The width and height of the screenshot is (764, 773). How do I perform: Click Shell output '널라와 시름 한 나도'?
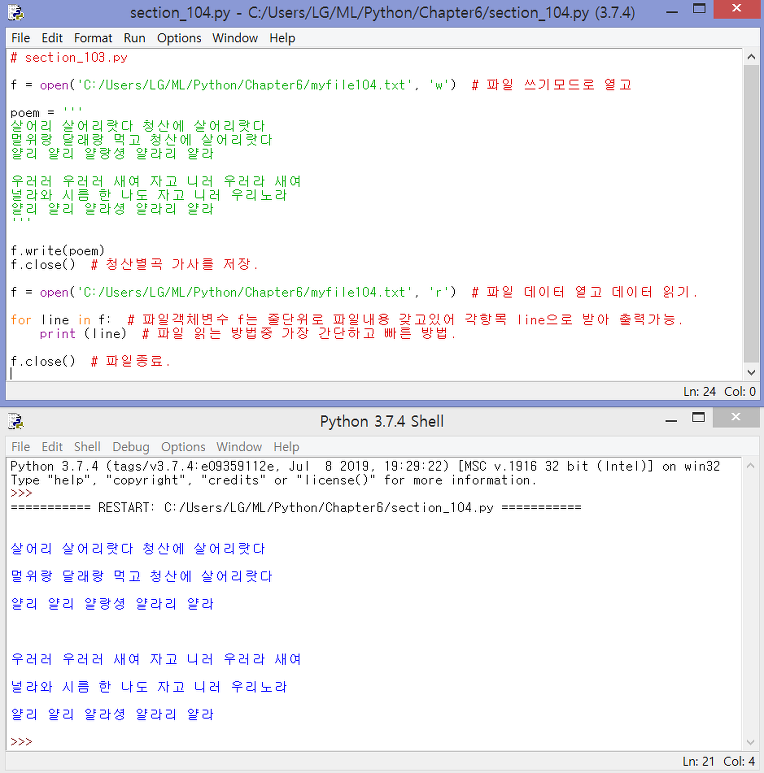[x=148, y=686]
